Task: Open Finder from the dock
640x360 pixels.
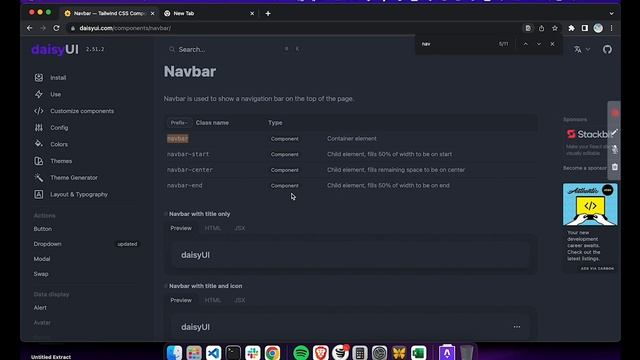Action: pos(174,352)
